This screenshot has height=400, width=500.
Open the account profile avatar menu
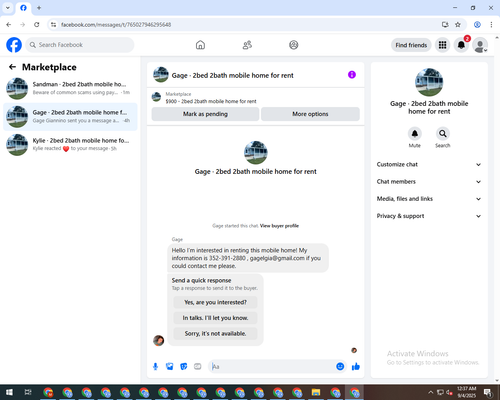[x=480, y=45]
